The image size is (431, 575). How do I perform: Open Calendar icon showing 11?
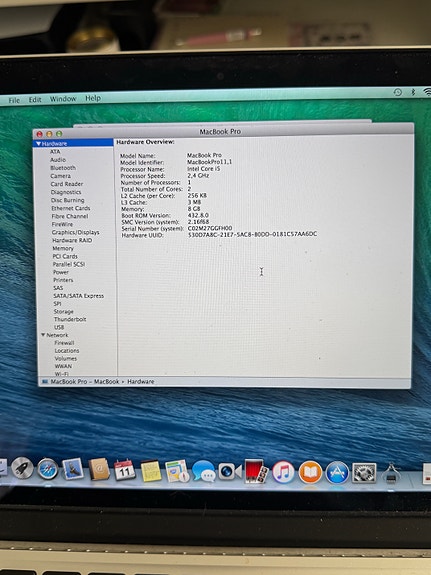point(125,470)
